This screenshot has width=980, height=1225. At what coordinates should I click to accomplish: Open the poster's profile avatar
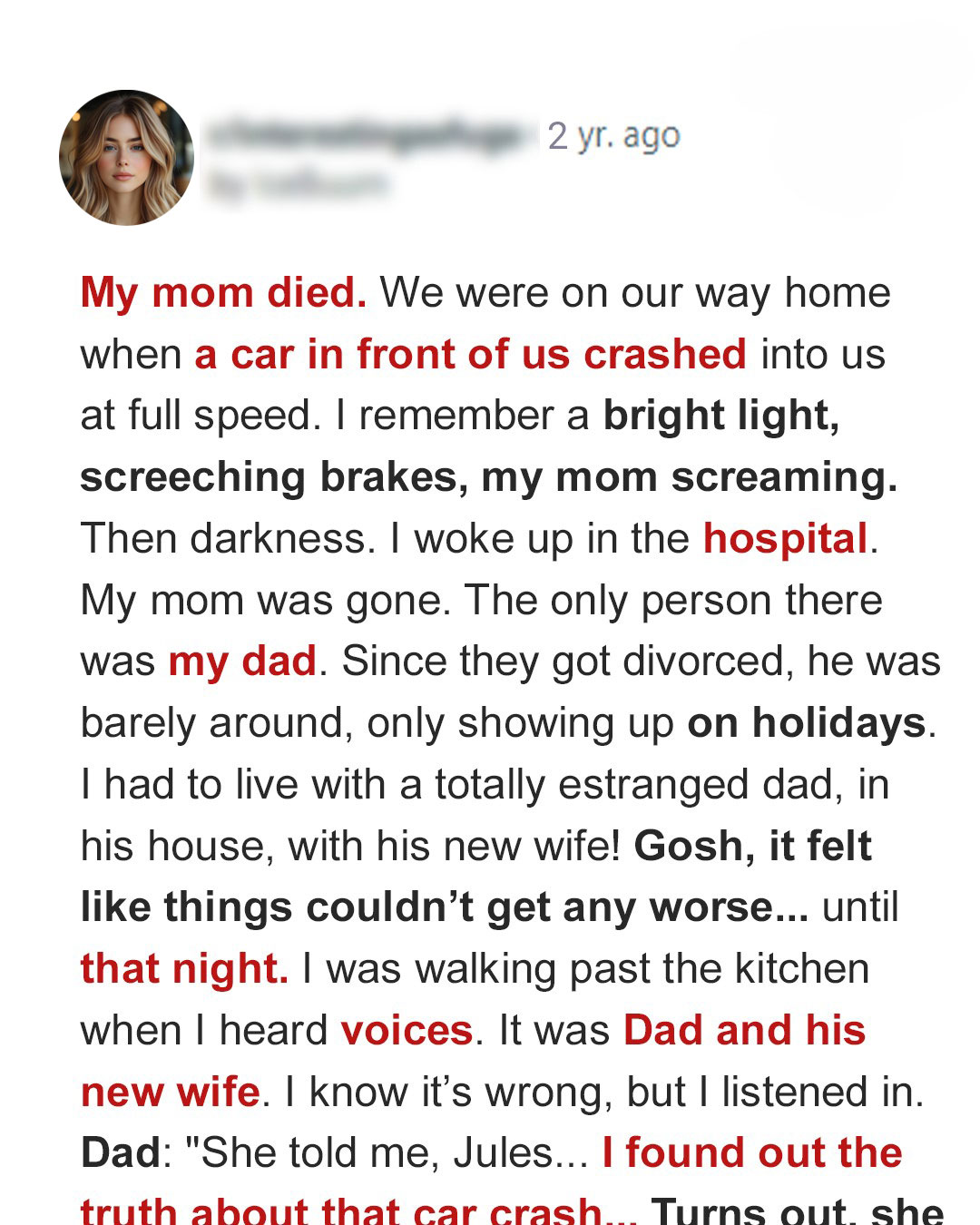[x=126, y=158]
